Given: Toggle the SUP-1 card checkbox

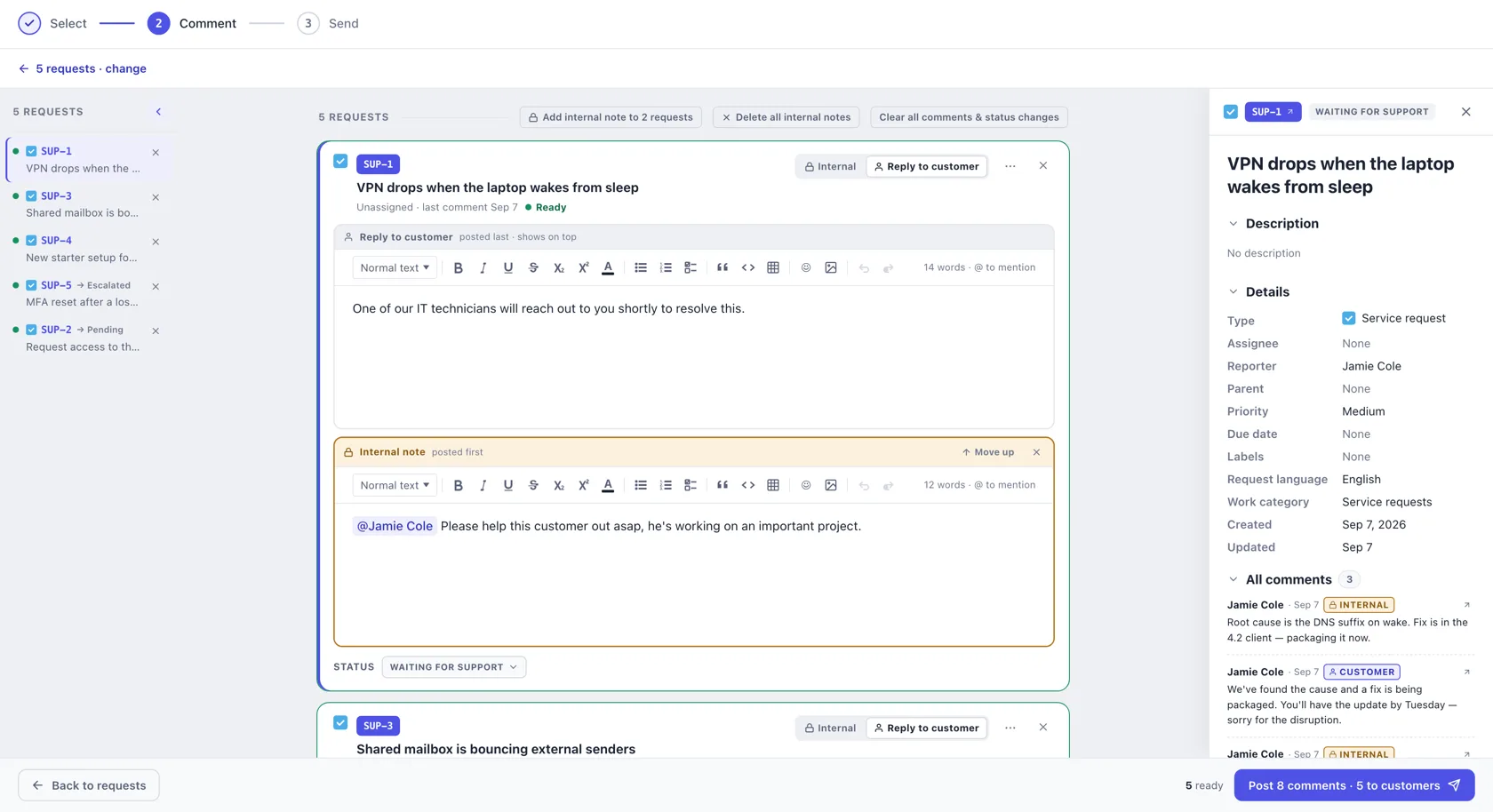Looking at the screenshot, I should tap(340, 161).
